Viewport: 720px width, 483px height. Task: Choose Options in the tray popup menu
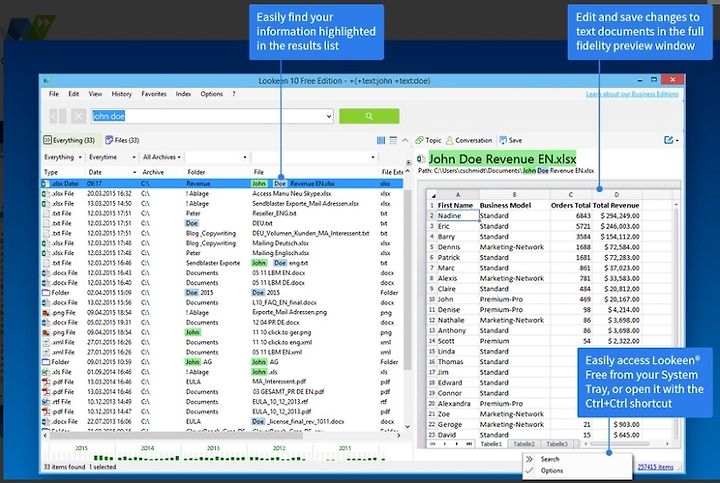(551, 471)
